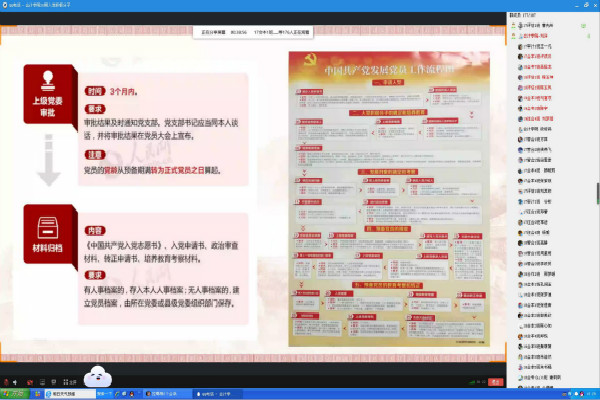Screen dimensions: 600x400
Task: Click the green signal strength indicator
Action: (x=472, y=382)
